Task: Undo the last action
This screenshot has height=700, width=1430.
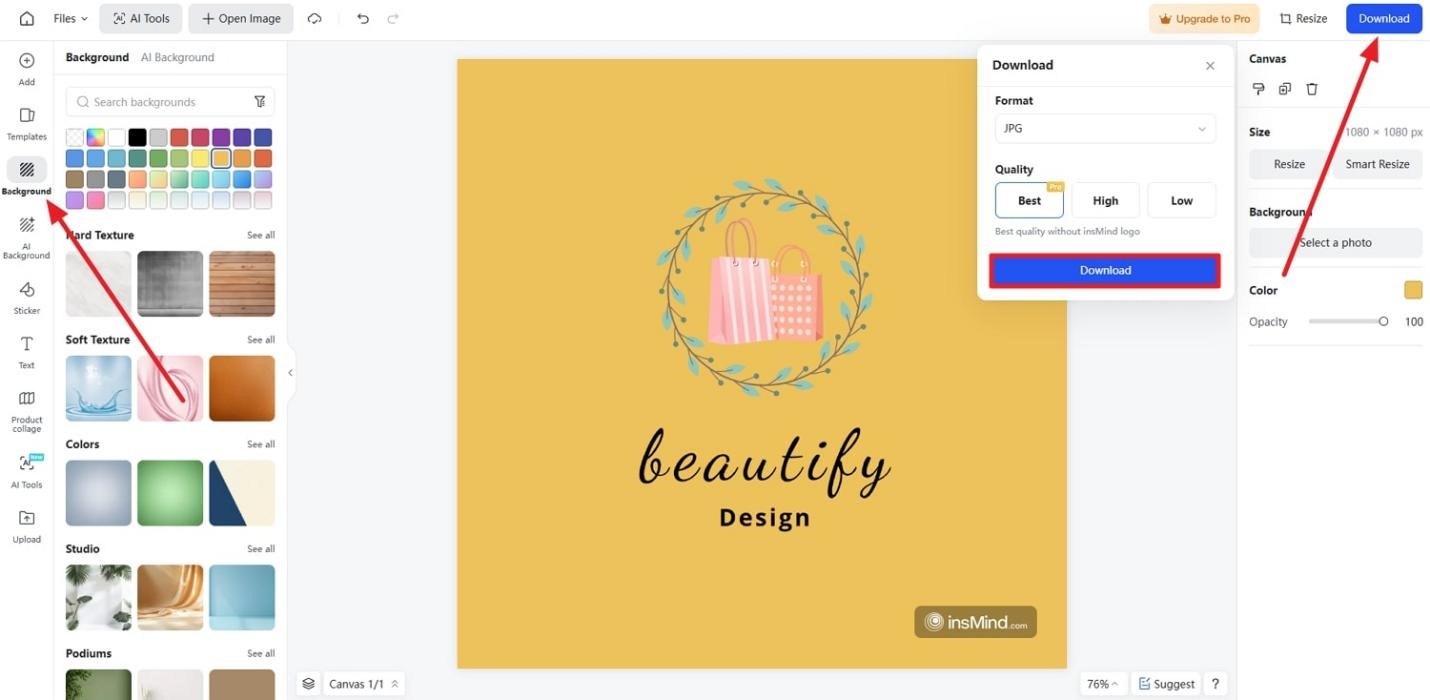Action: (363, 18)
